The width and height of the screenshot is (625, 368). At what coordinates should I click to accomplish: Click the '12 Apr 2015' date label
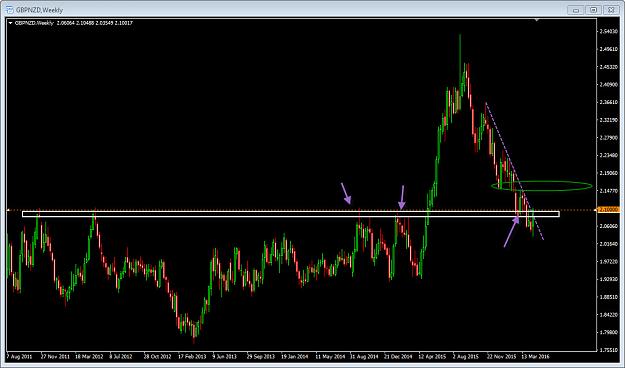(x=432, y=356)
